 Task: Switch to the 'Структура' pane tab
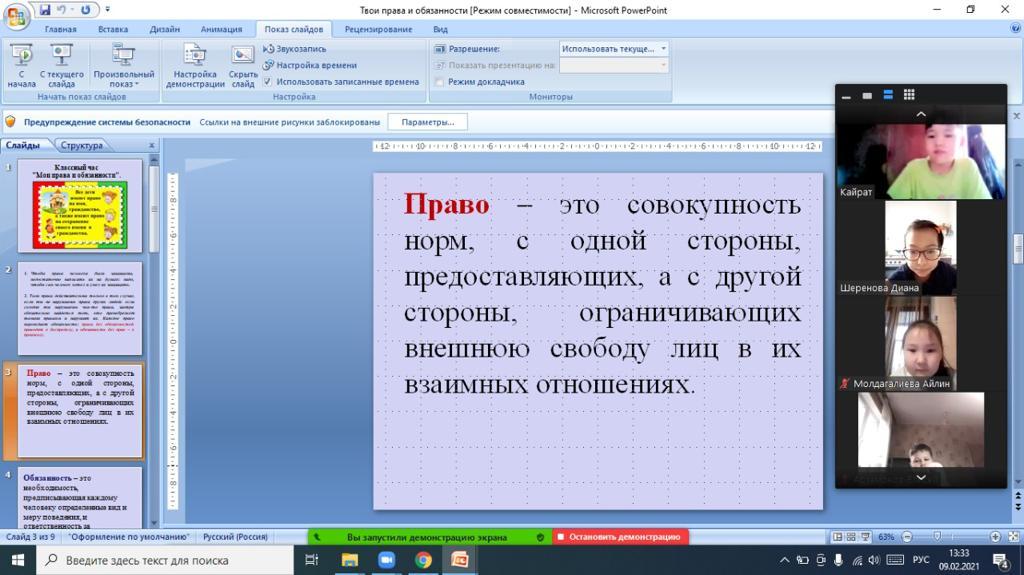coord(81,146)
